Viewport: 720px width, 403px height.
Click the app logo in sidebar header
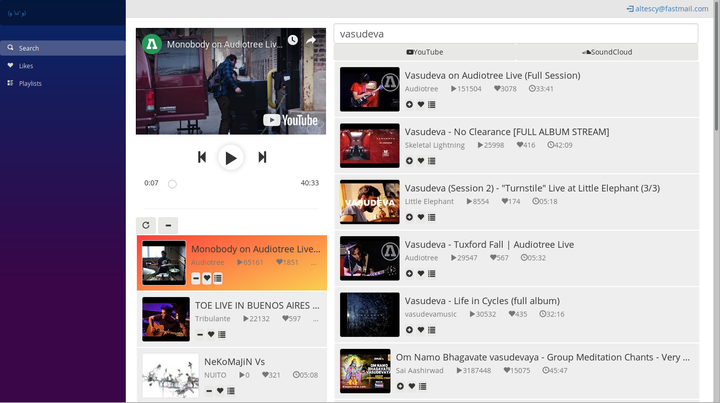17,13
